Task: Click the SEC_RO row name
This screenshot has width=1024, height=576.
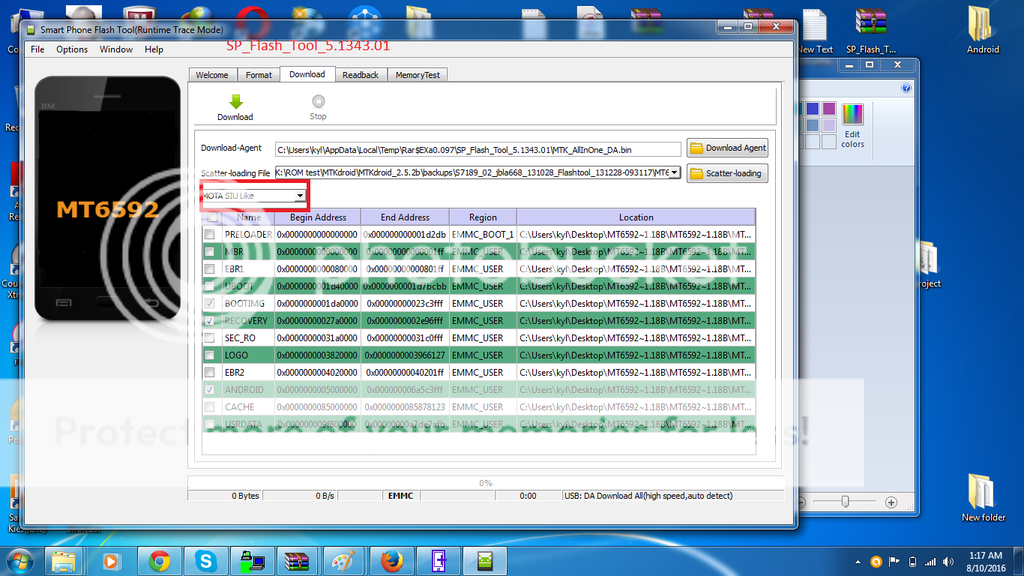Action: [x=240, y=338]
